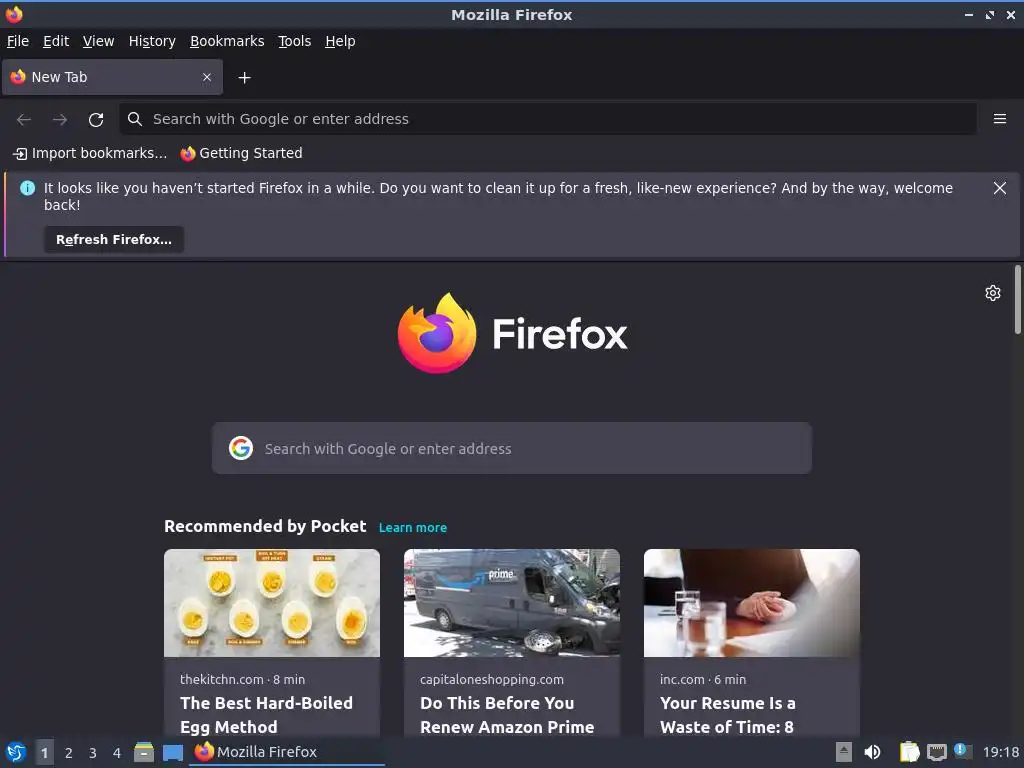Reload the current page

[96, 119]
